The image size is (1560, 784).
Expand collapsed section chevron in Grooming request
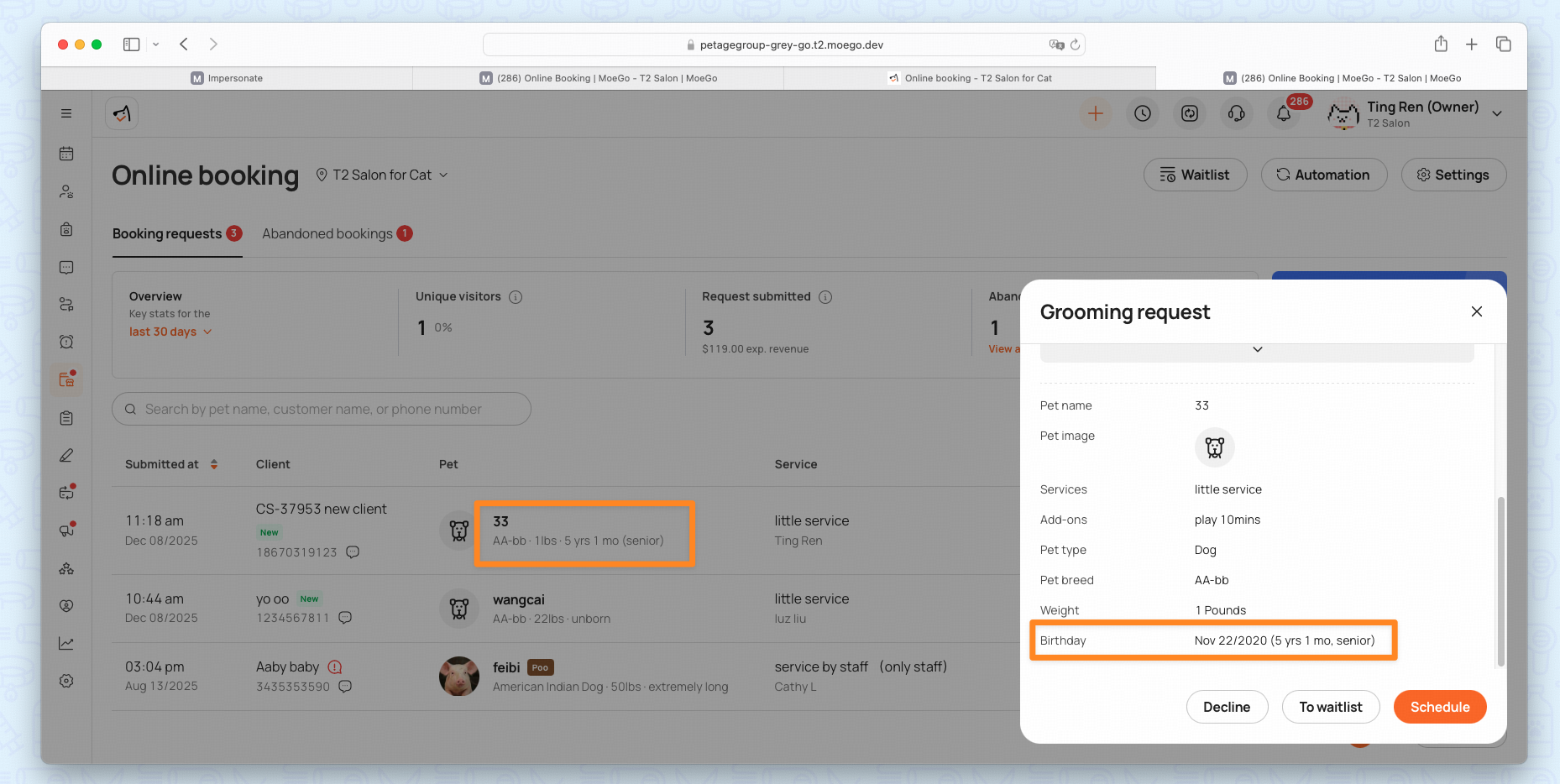click(x=1257, y=350)
